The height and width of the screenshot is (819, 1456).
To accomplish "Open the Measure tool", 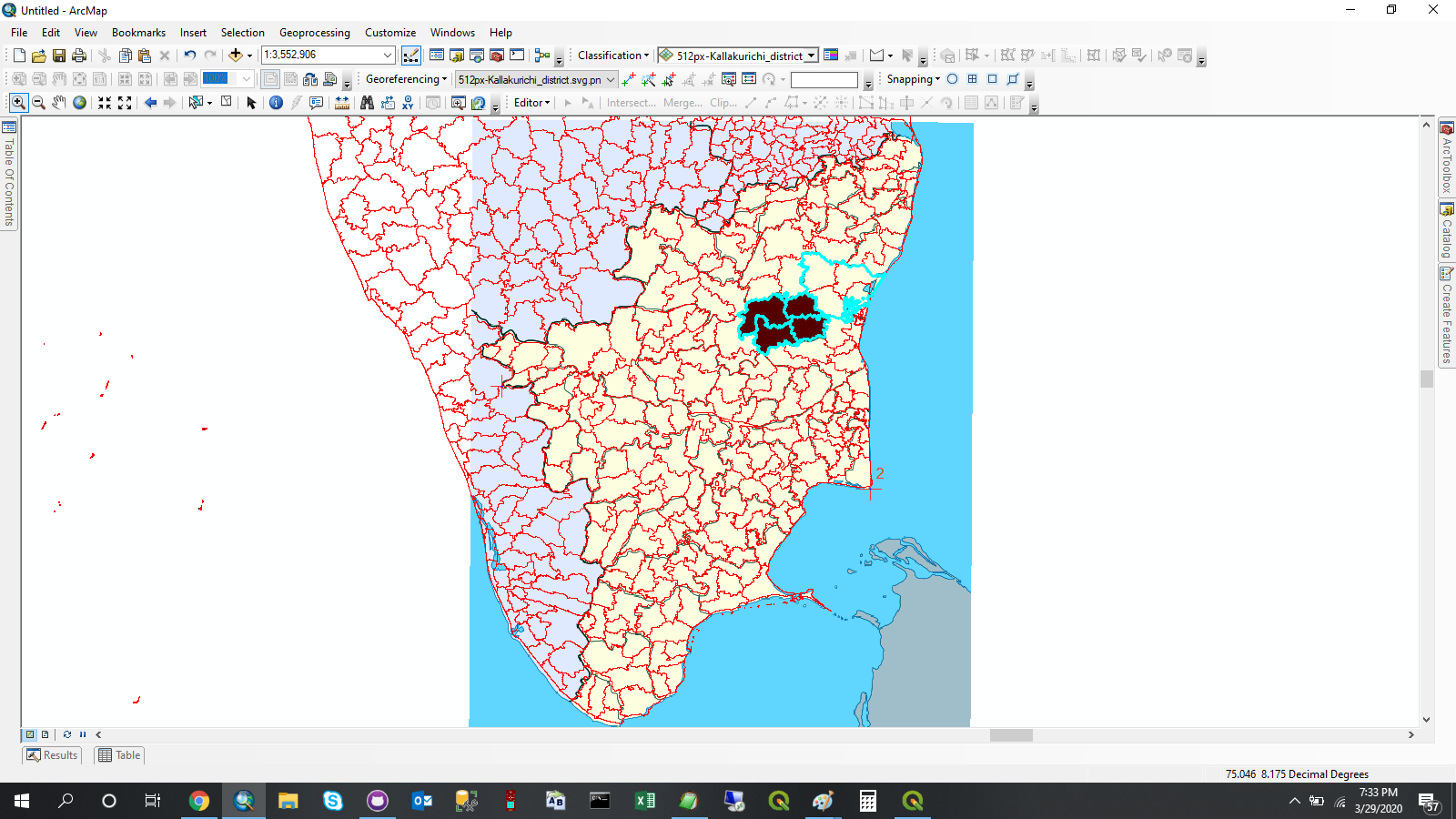I will tap(339, 103).
